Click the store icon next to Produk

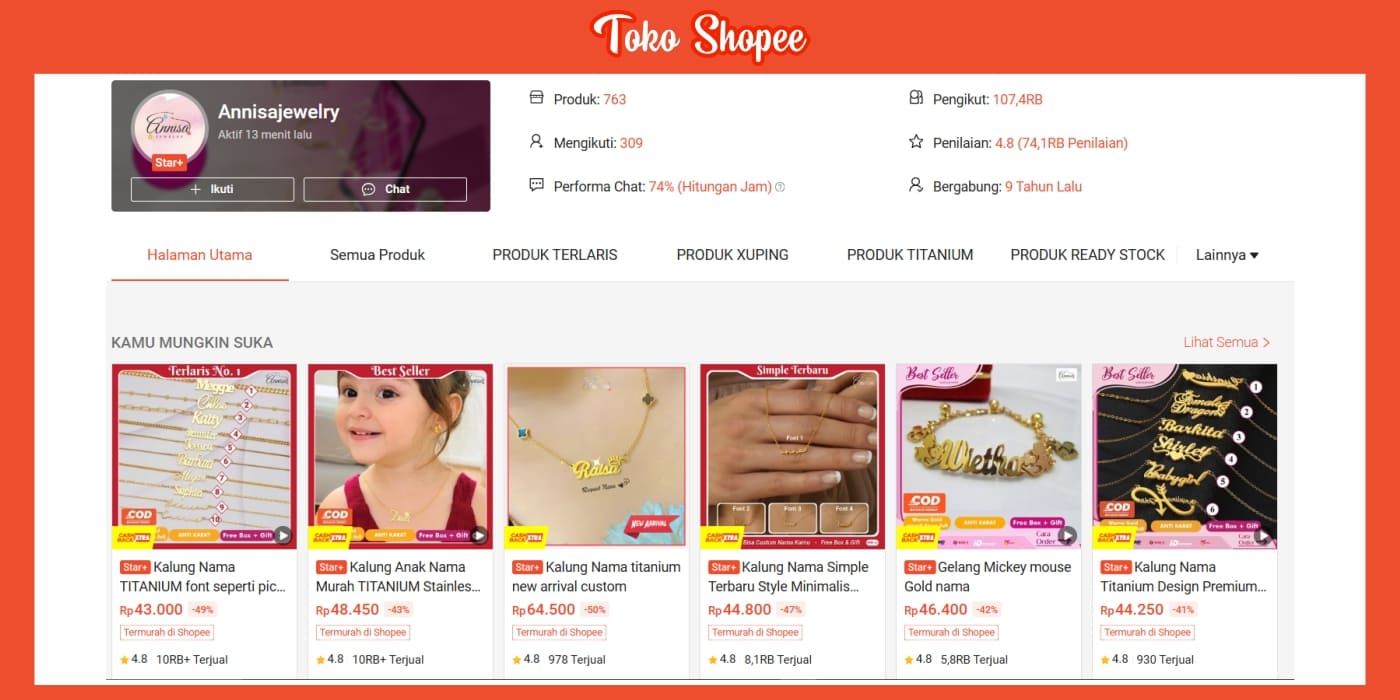[x=537, y=98]
